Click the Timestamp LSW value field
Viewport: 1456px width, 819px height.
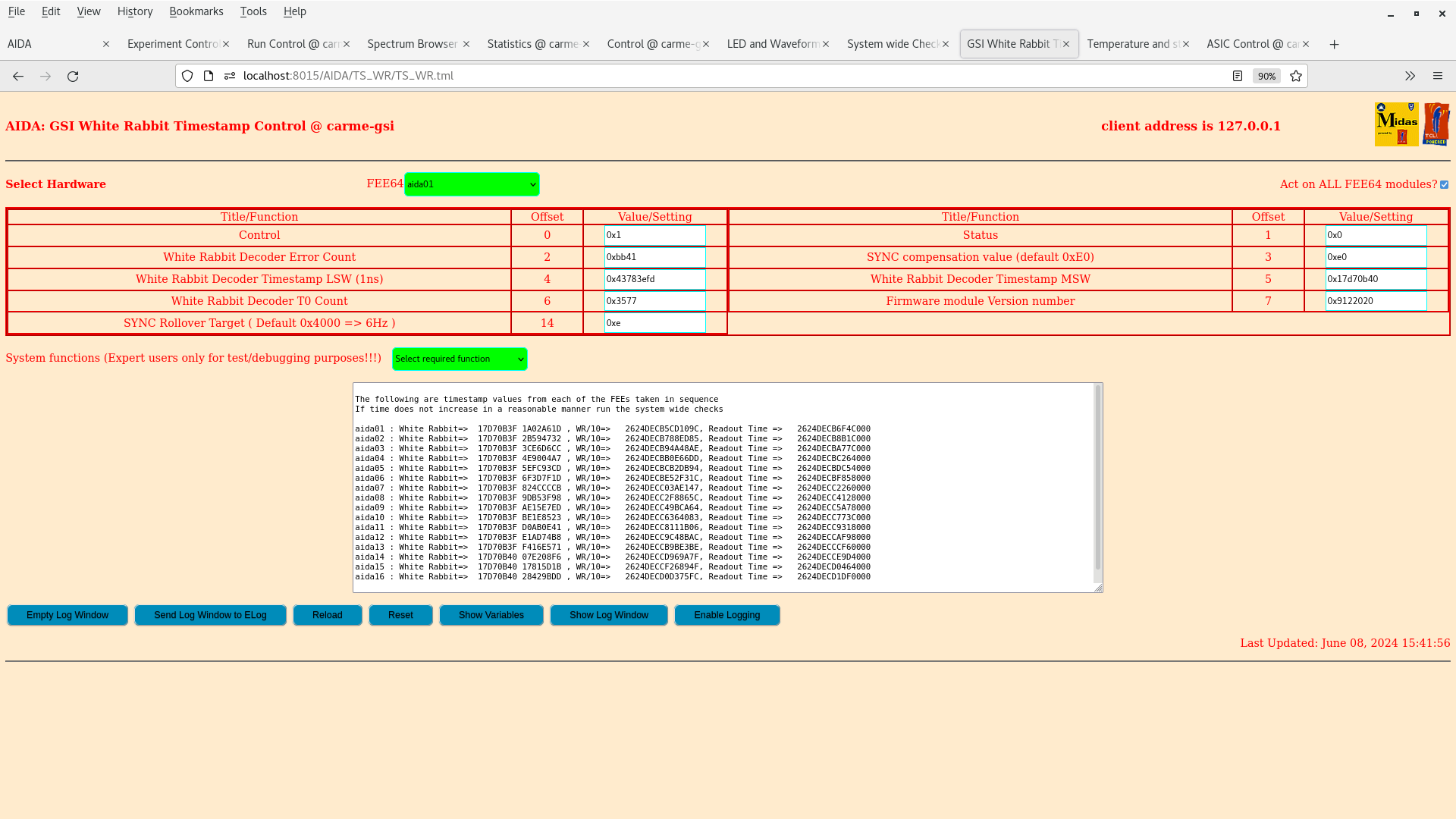coord(655,279)
